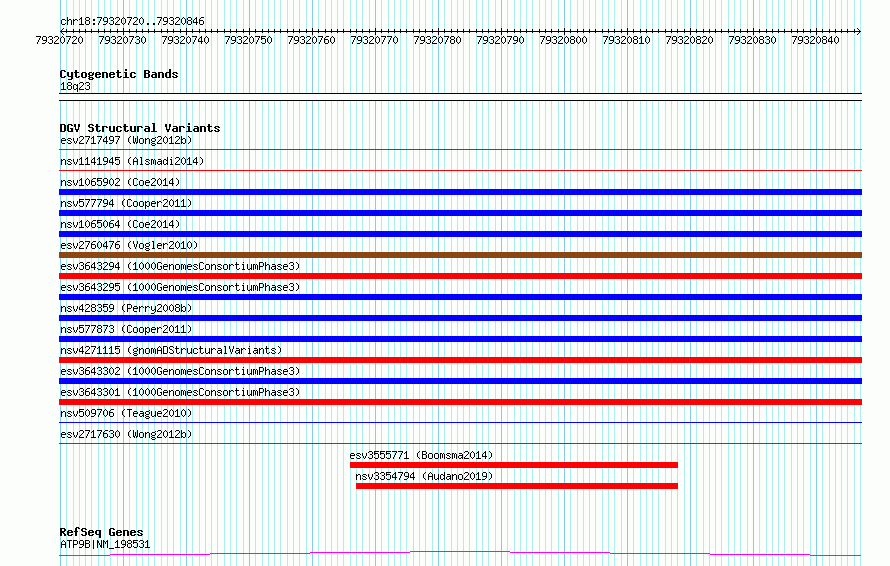Click ruler position 79320790
Screen dimensions: 890x566
pyautogui.click(x=500, y=40)
